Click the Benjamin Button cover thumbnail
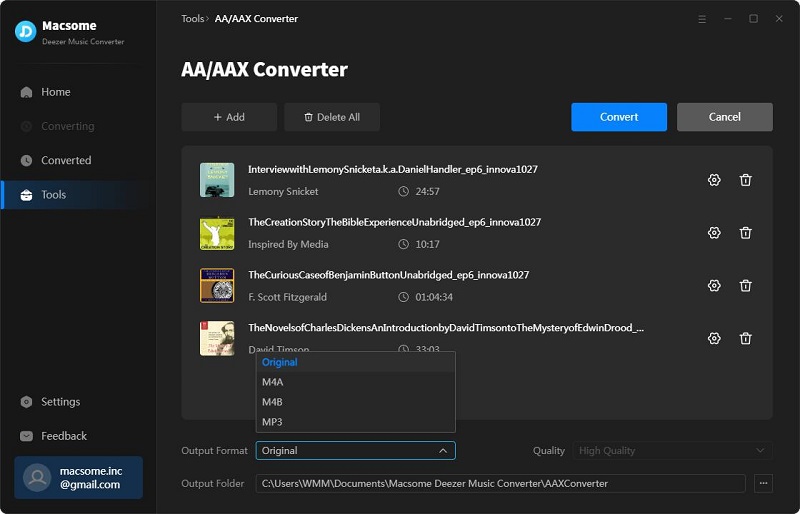The width and height of the screenshot is (800, 514). coord(217,285)
